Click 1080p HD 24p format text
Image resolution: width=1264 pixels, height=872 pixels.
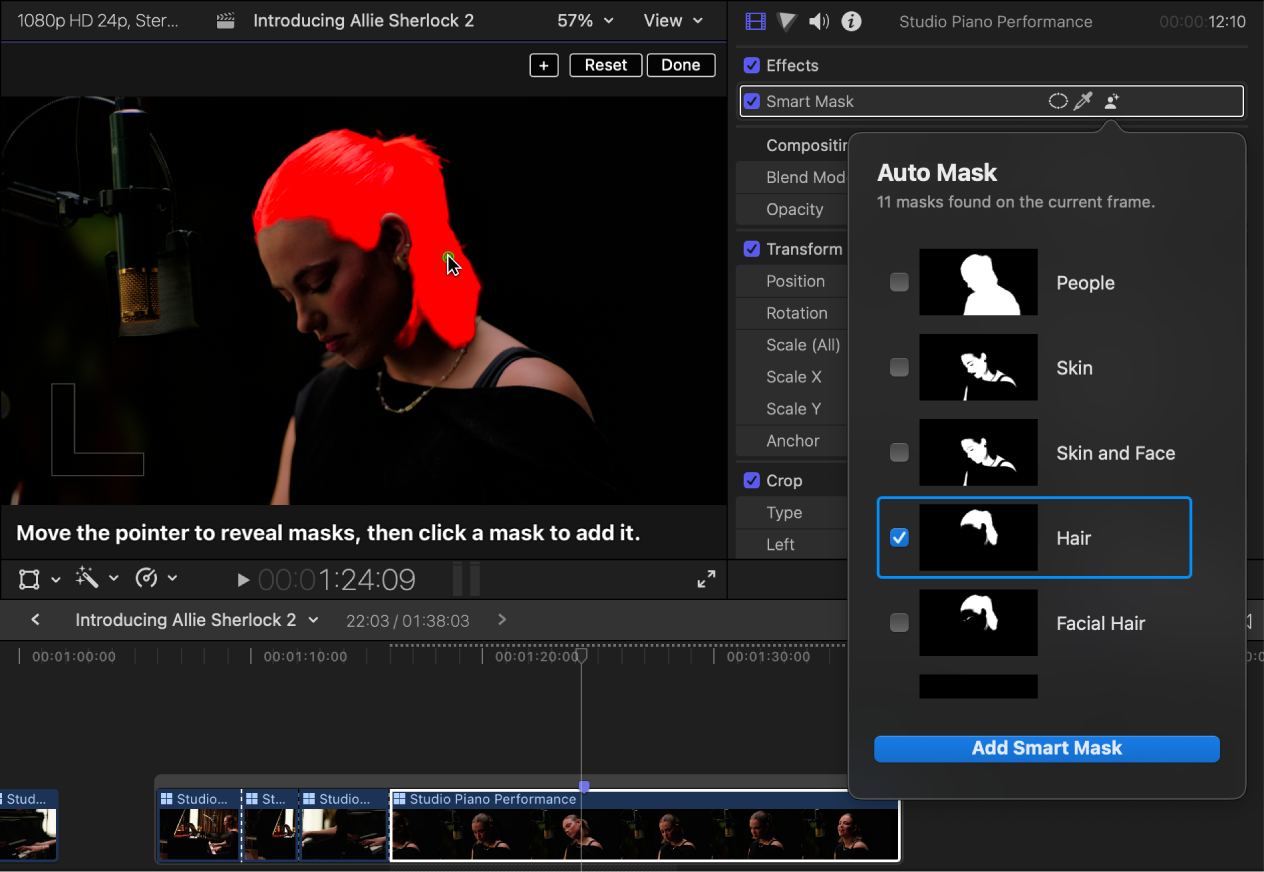pyautogui.click(x=98, y=21)
